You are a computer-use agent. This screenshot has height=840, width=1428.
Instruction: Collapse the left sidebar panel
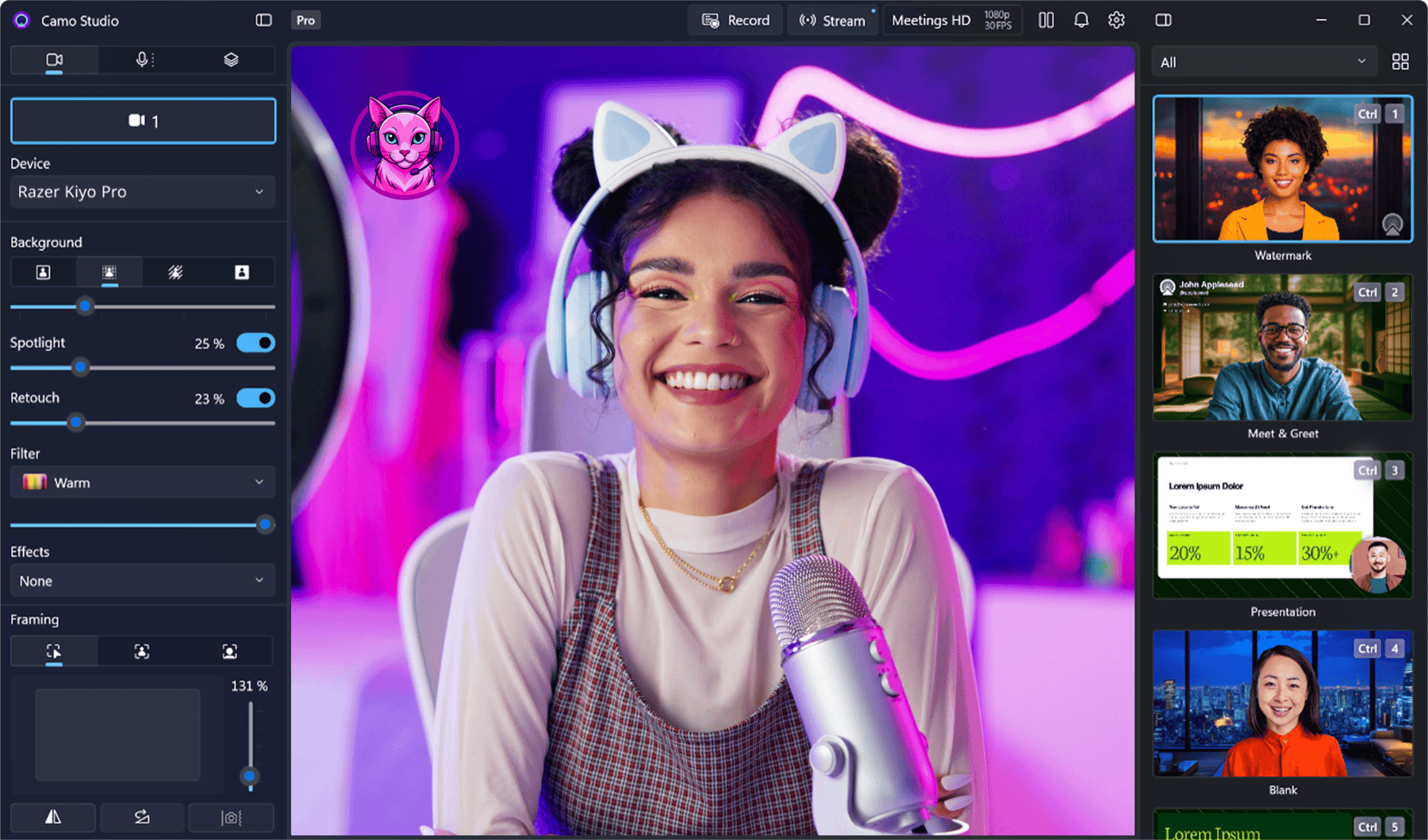click(x=263, y=21)
